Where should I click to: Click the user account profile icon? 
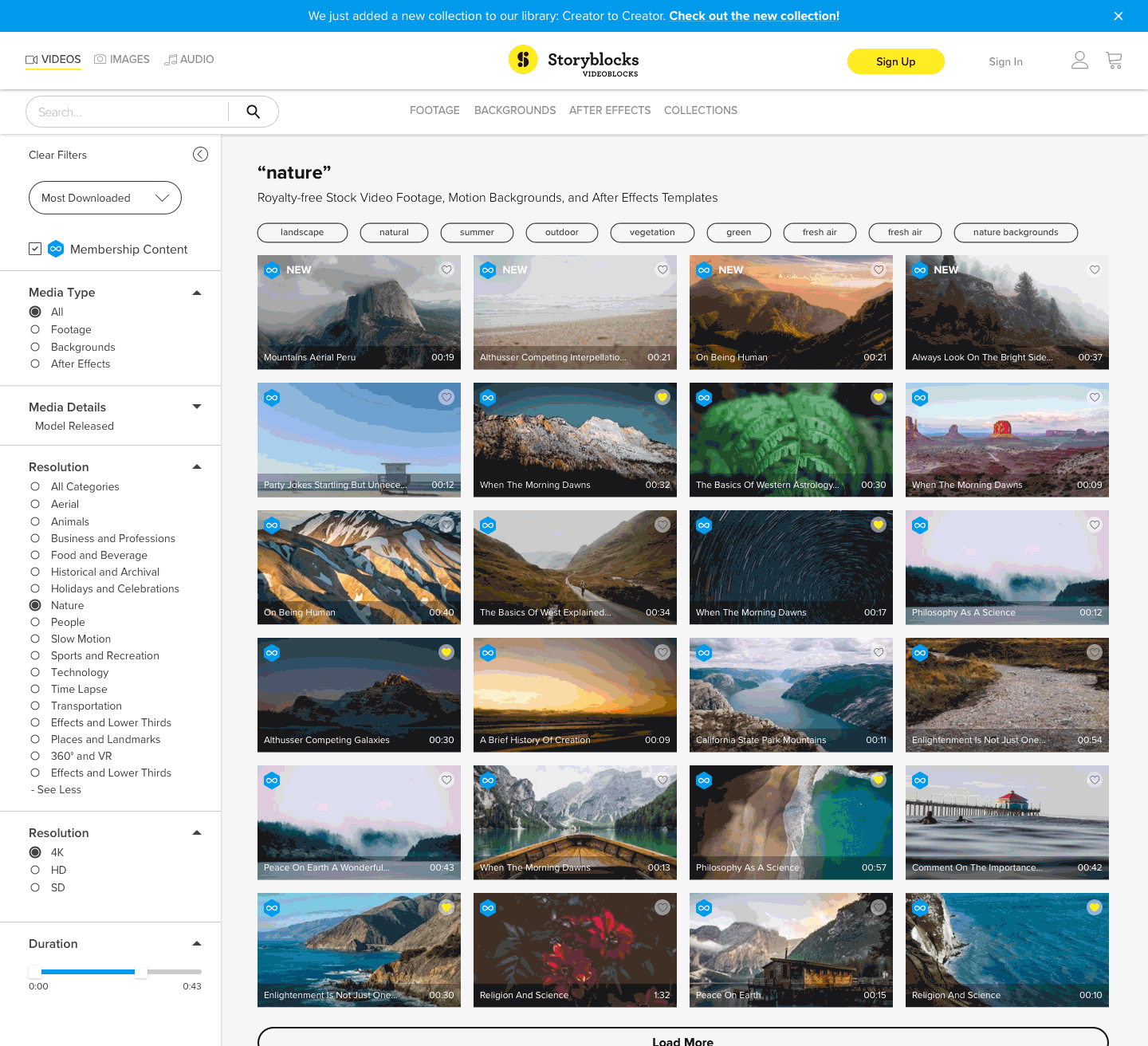1080,60
